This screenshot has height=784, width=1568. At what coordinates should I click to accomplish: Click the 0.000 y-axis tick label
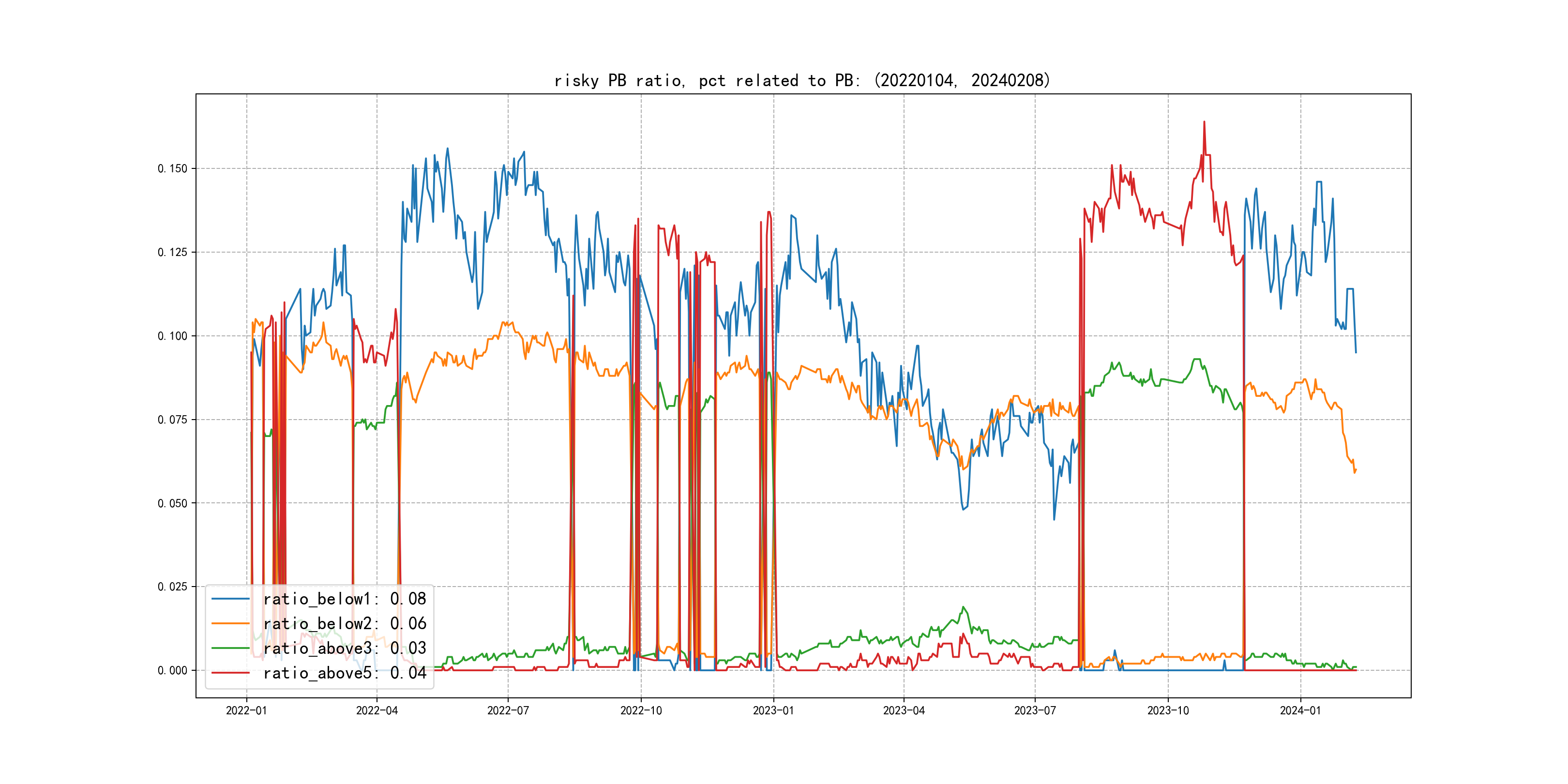[172, 671]
